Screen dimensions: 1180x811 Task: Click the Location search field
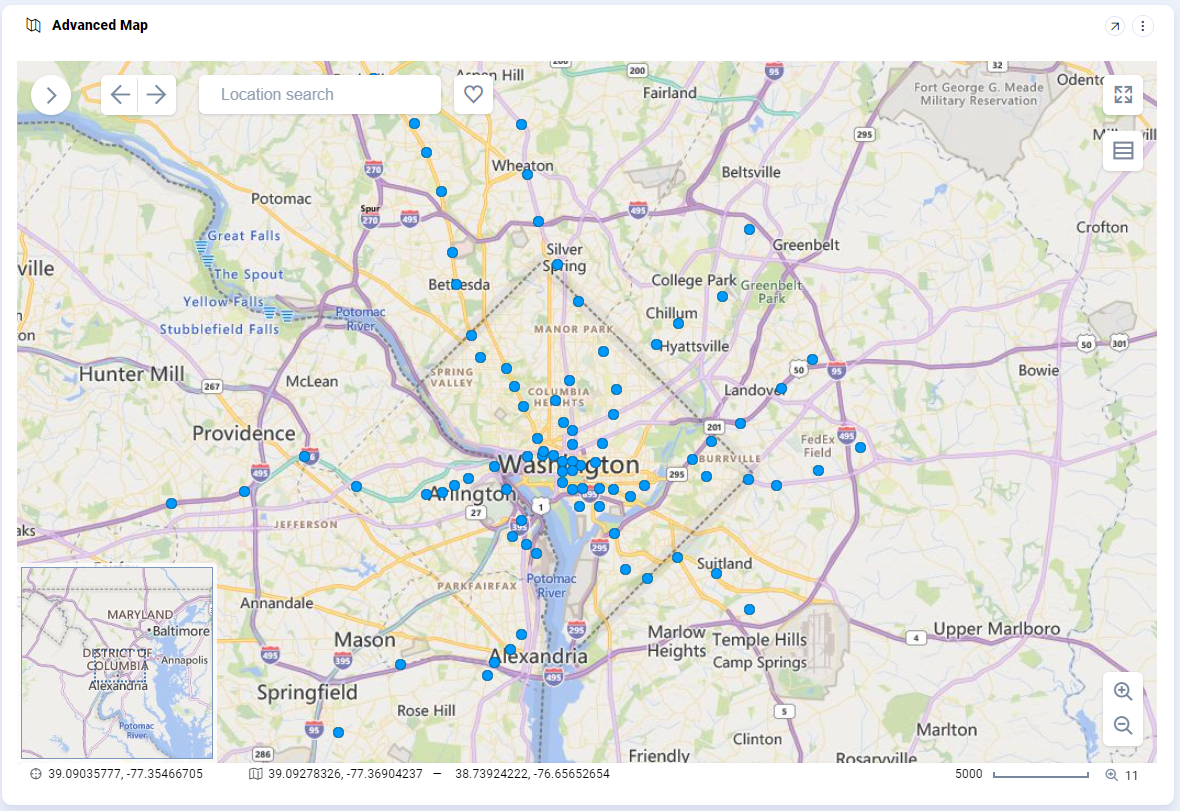pos(320,95)
